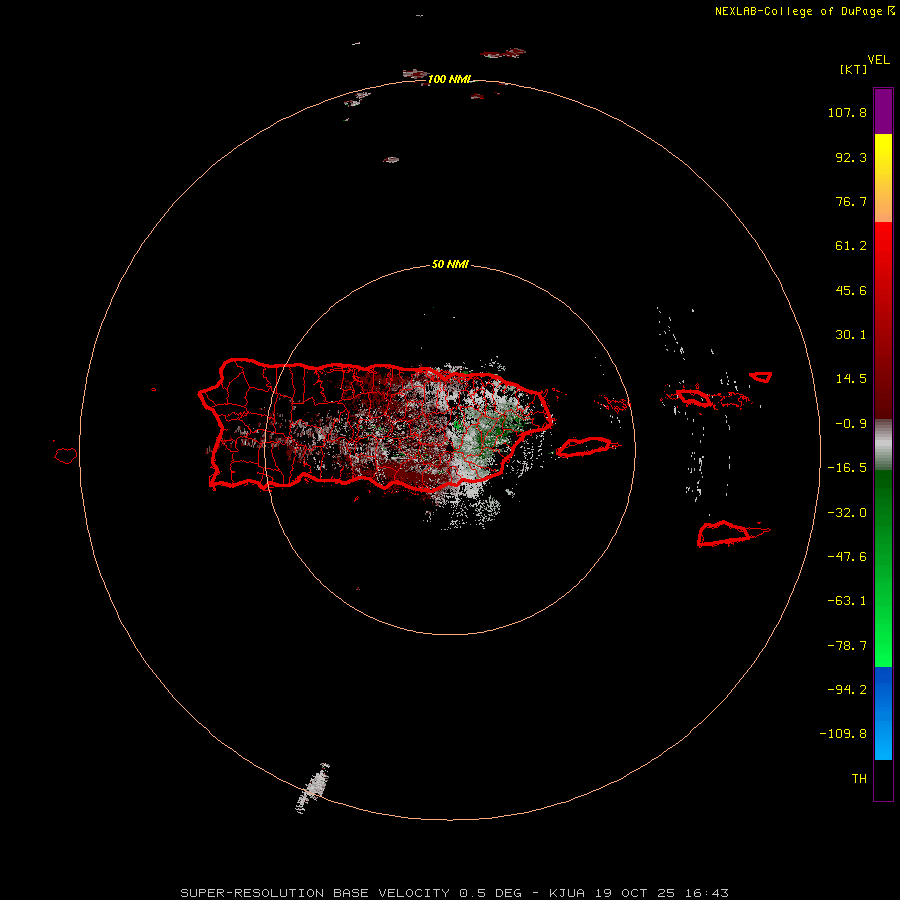Click the purple segment of color bar
This screenshot has height=900, width=900.
click(x=883, y=111)
